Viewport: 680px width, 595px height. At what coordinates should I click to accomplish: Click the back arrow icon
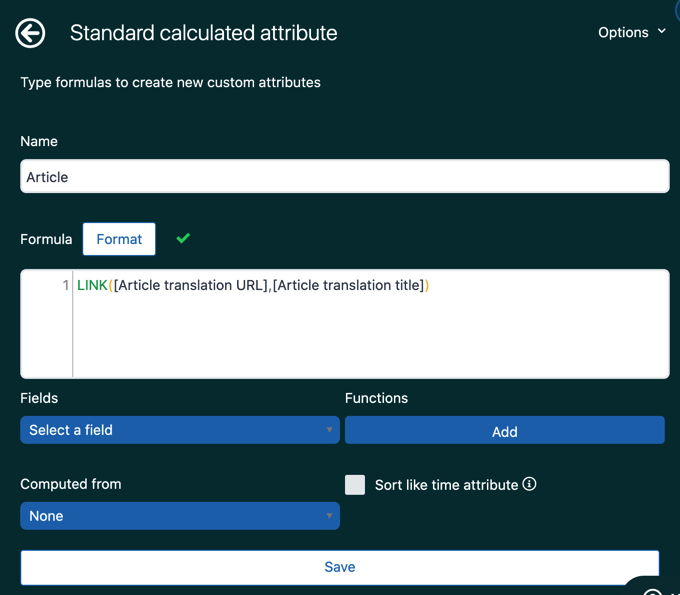coord(30,33)
